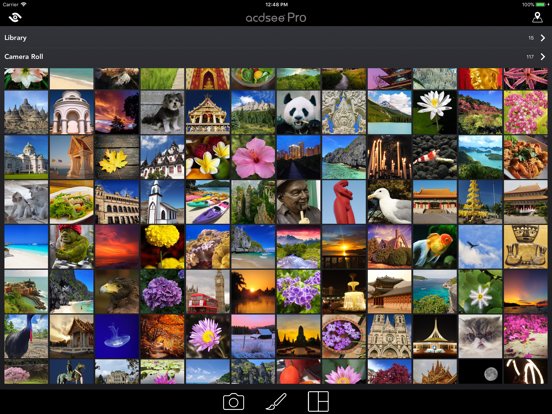Select the autumn forest path photo

point(162,337)
